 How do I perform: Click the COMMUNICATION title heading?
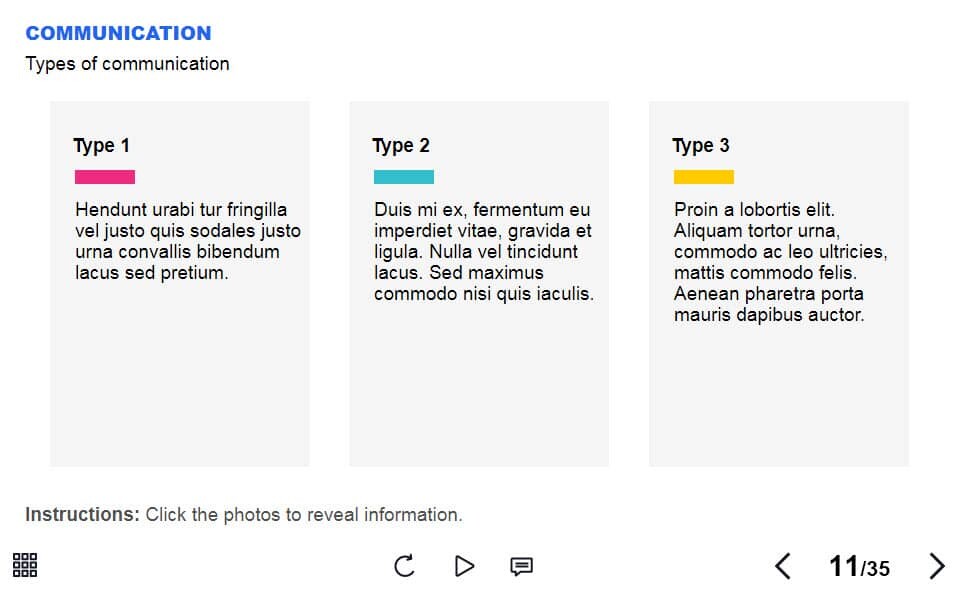point(118,33)
